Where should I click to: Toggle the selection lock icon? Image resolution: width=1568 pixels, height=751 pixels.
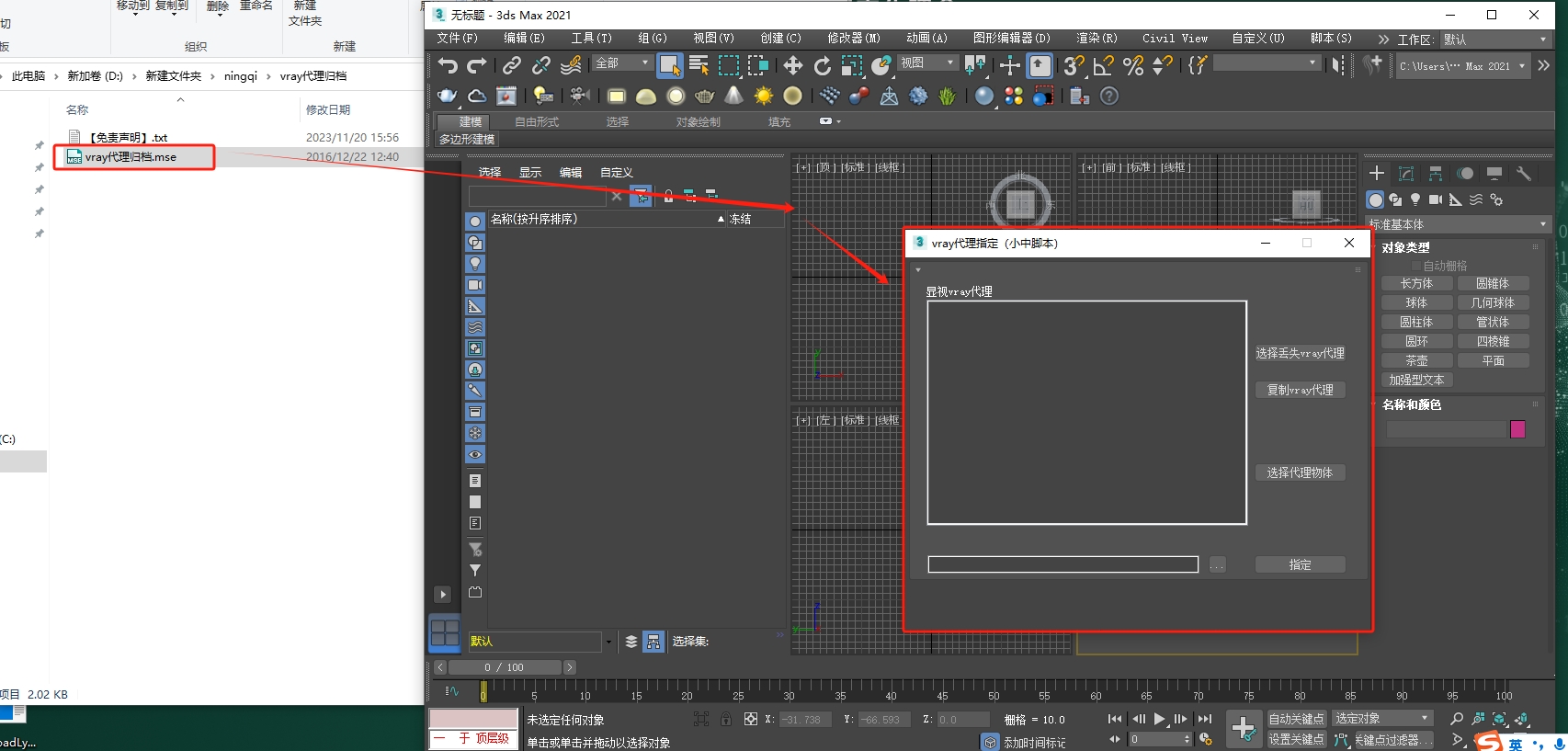pyautogui.click(x=726, y=719)
